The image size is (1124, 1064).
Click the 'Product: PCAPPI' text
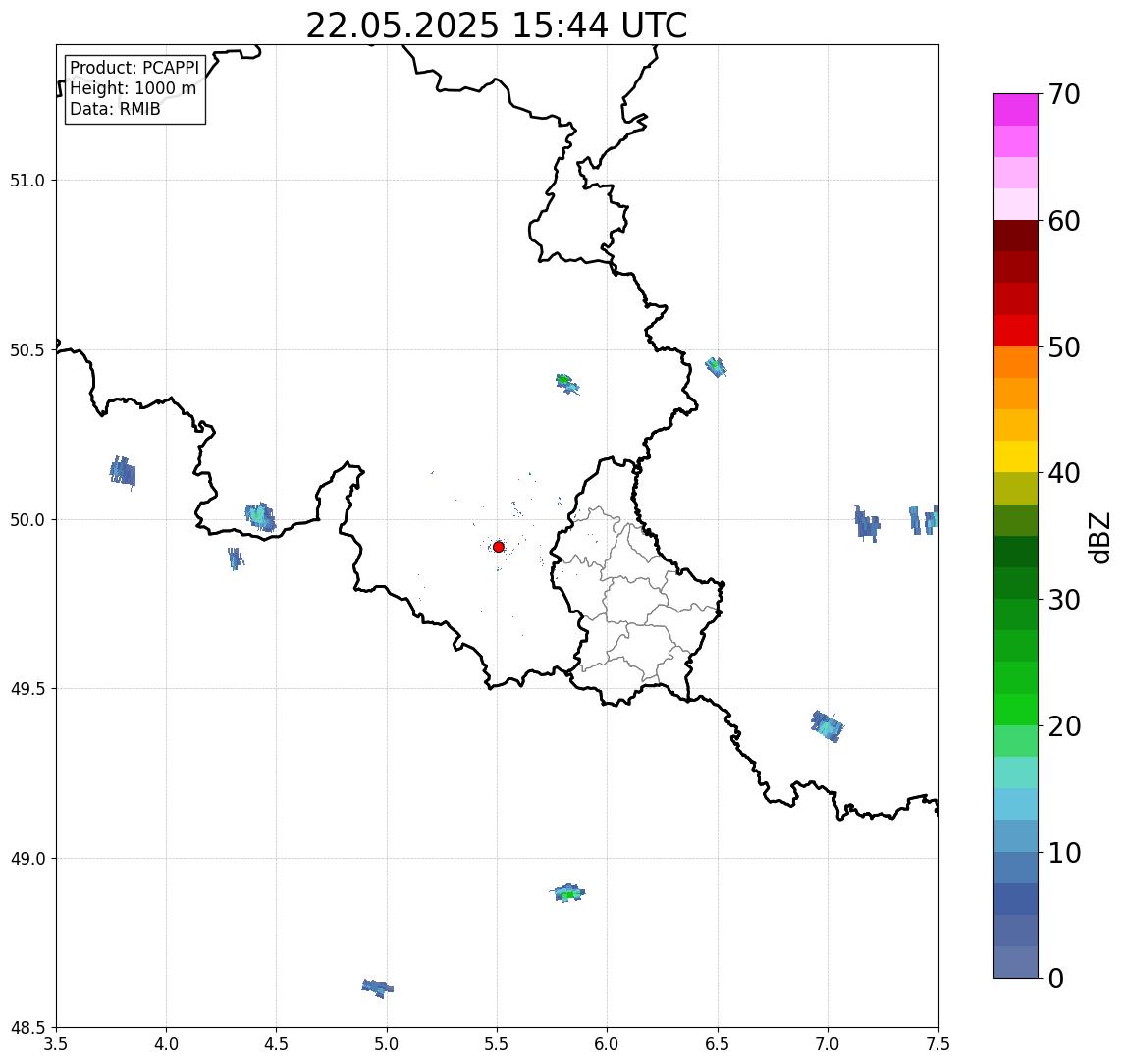tap(134, 68)
